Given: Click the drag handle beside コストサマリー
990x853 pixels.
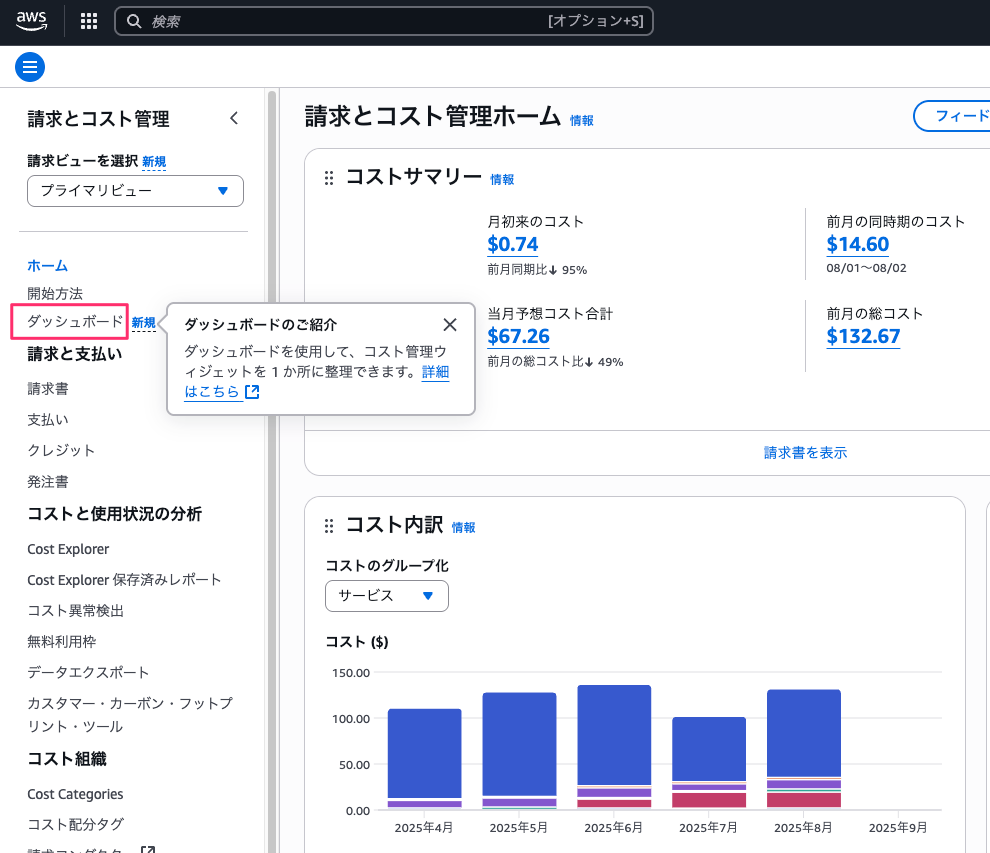Looking at the screenshot, I should 328,178.
